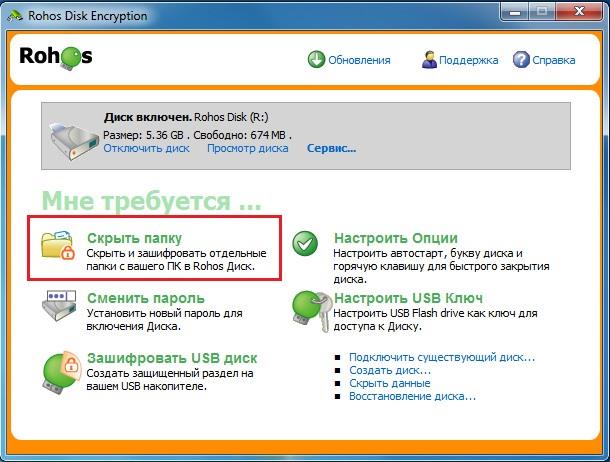Choose Сменить пароль heading
Image resolution: width=610 pixels, height=462 pixels.
coord(146,298)
